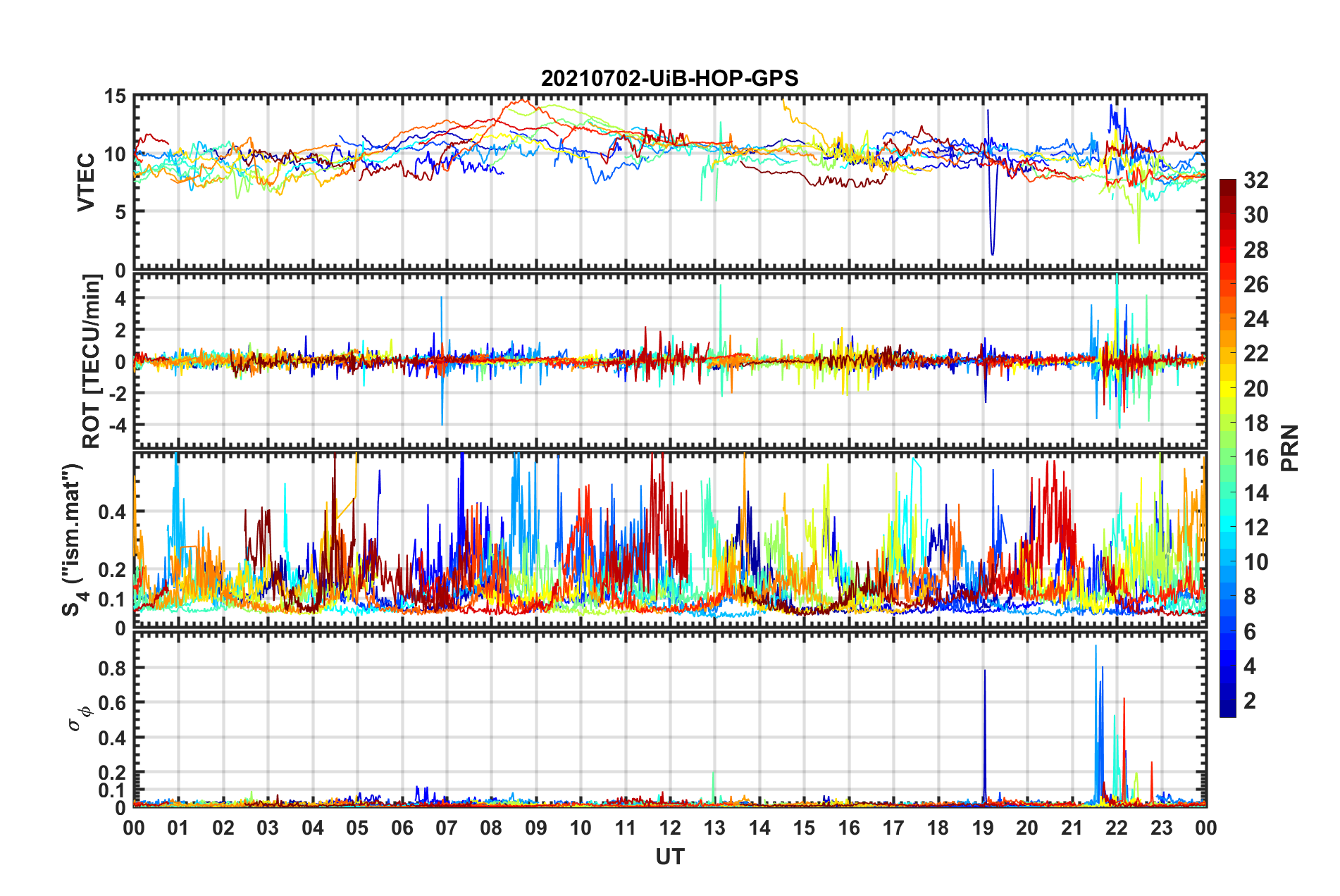Select the UT x-axis label

coord(669,857)
